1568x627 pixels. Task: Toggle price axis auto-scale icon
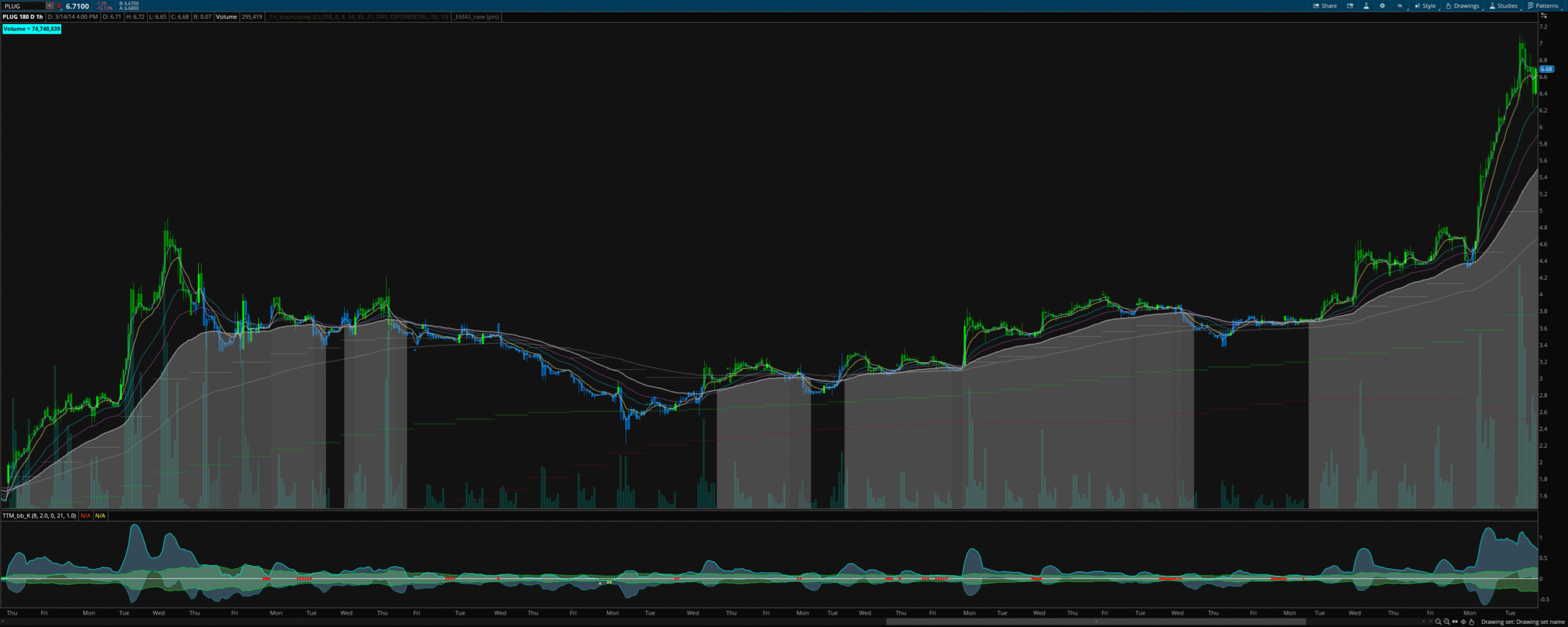1543,16
